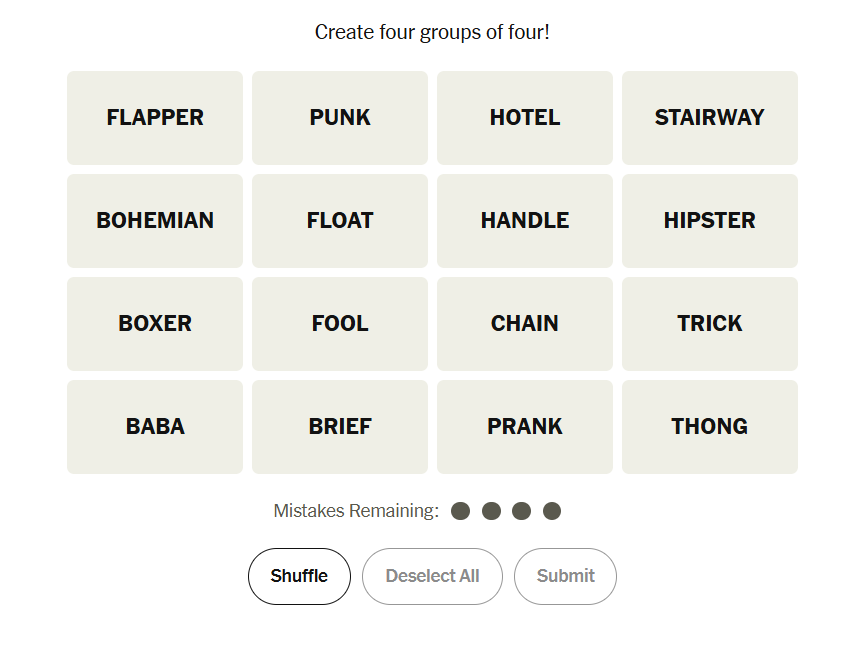Tap the THONG tile

710,427
